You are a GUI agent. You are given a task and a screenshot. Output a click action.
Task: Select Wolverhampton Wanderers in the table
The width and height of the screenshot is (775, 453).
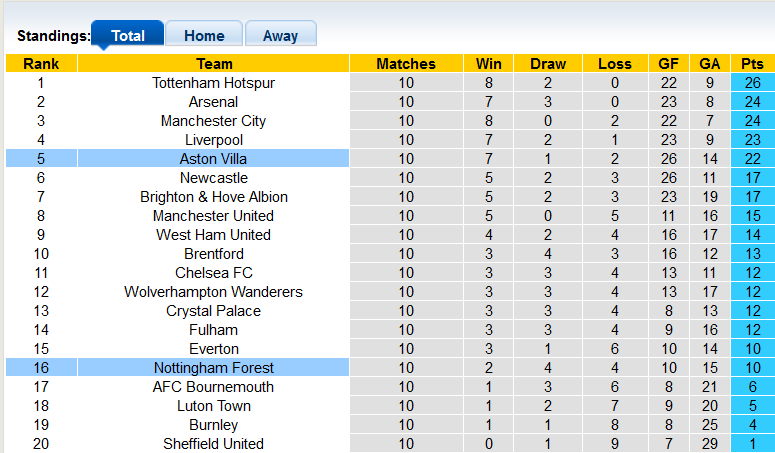(x=213, y=292)
